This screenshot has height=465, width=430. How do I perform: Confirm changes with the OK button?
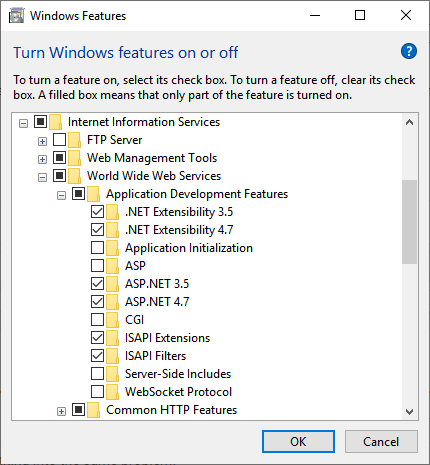(x=298, y=442)
